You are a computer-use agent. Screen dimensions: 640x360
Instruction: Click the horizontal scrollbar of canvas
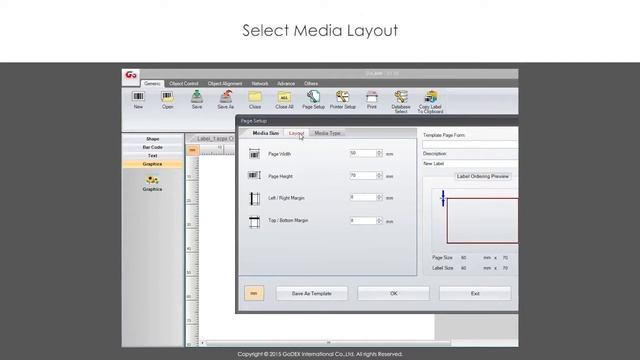point(329,343)
